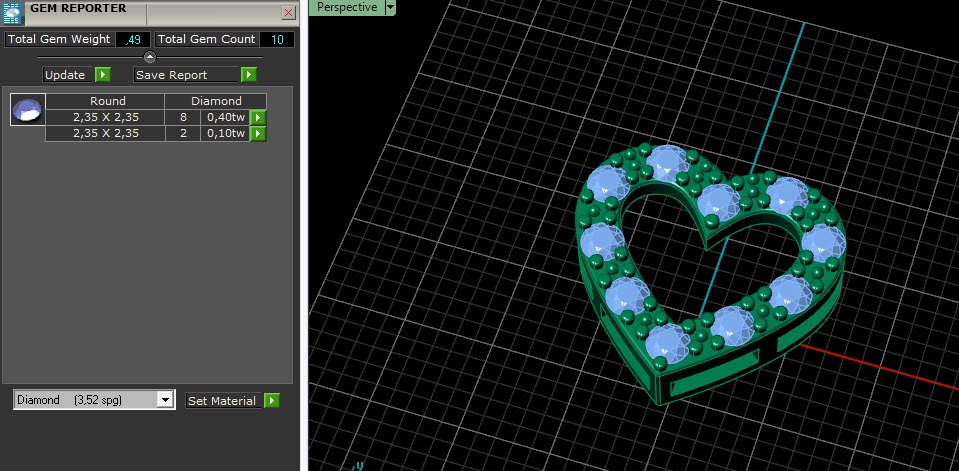Click the Total Gem Count label
Viewport: 959px width, 471px height.
click(207, 40)
